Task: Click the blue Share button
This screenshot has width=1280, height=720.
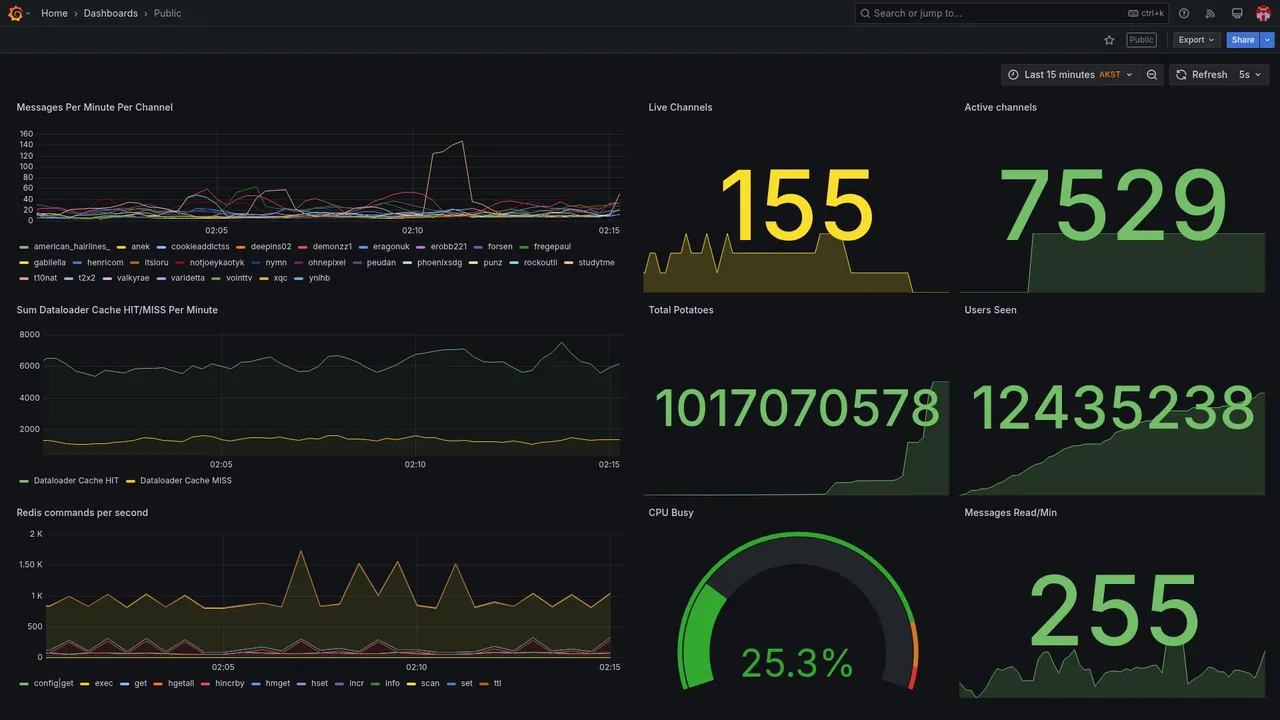Action: coord(1243,40)
